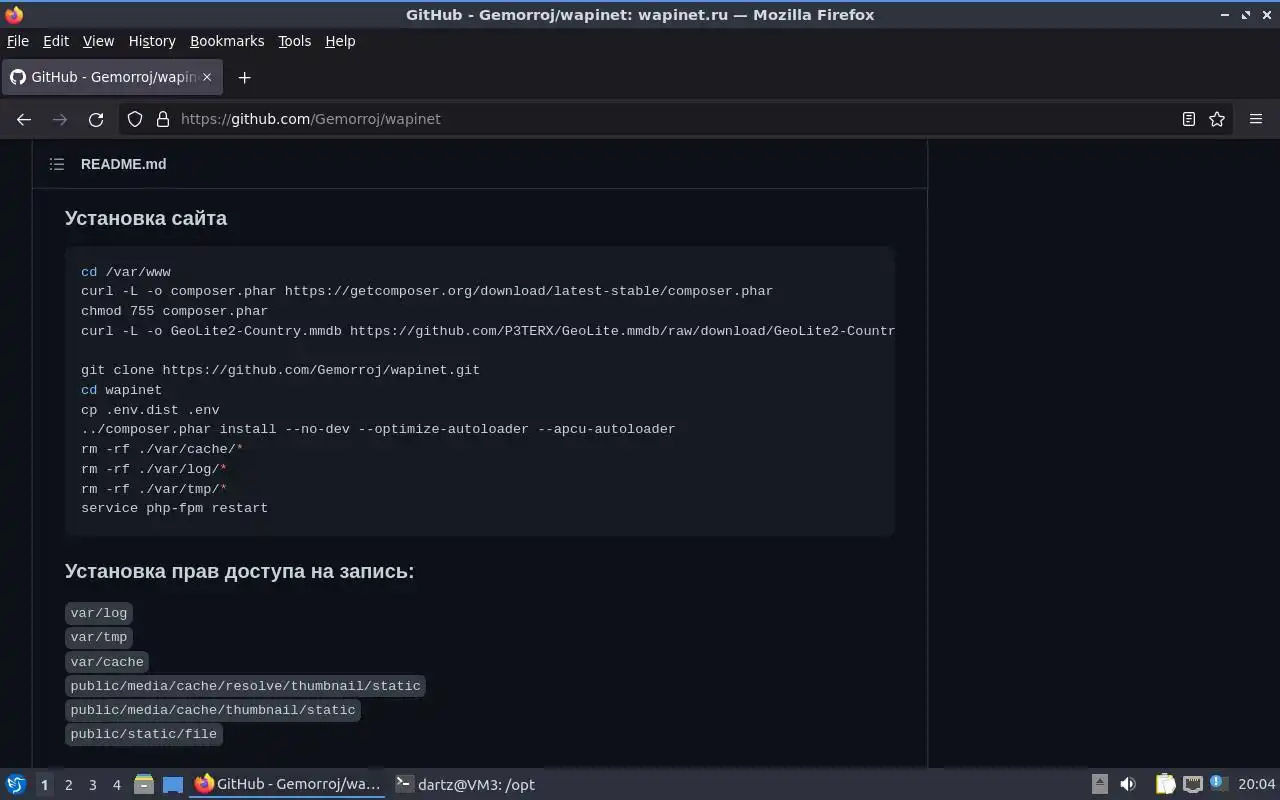Open the Edit menu

point(56,41)
